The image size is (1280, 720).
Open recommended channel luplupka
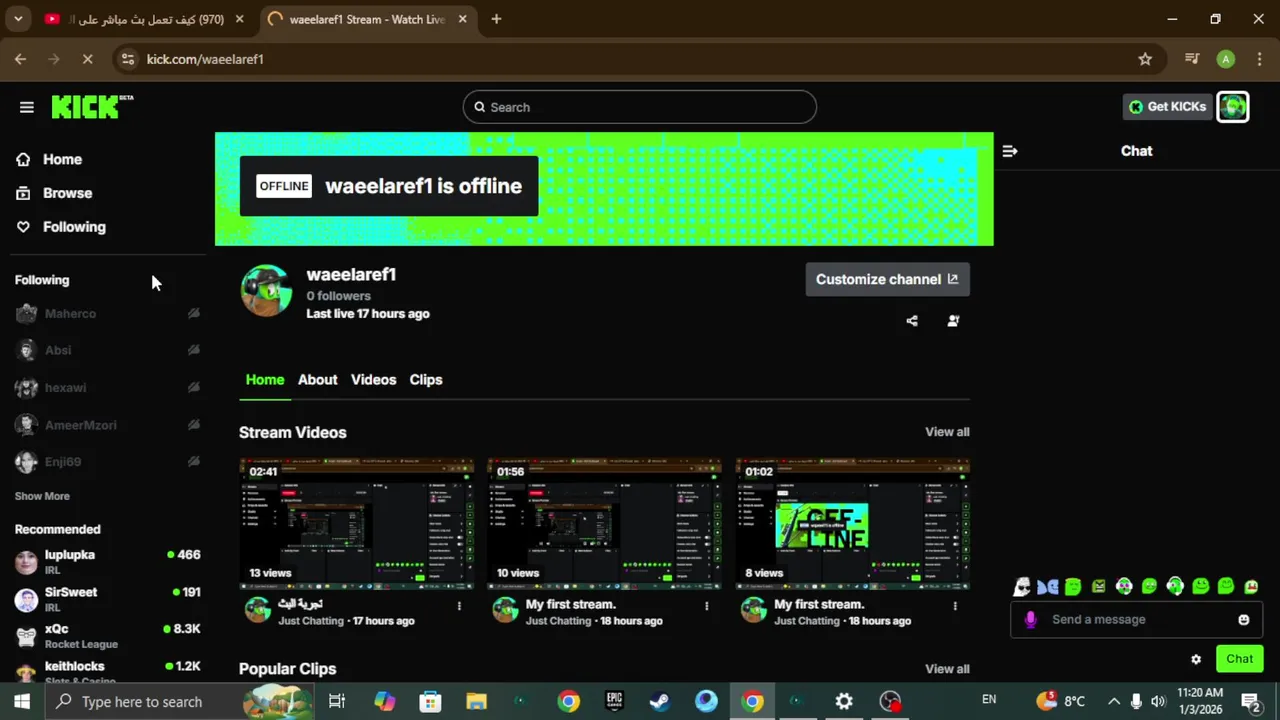pos(107,561)
